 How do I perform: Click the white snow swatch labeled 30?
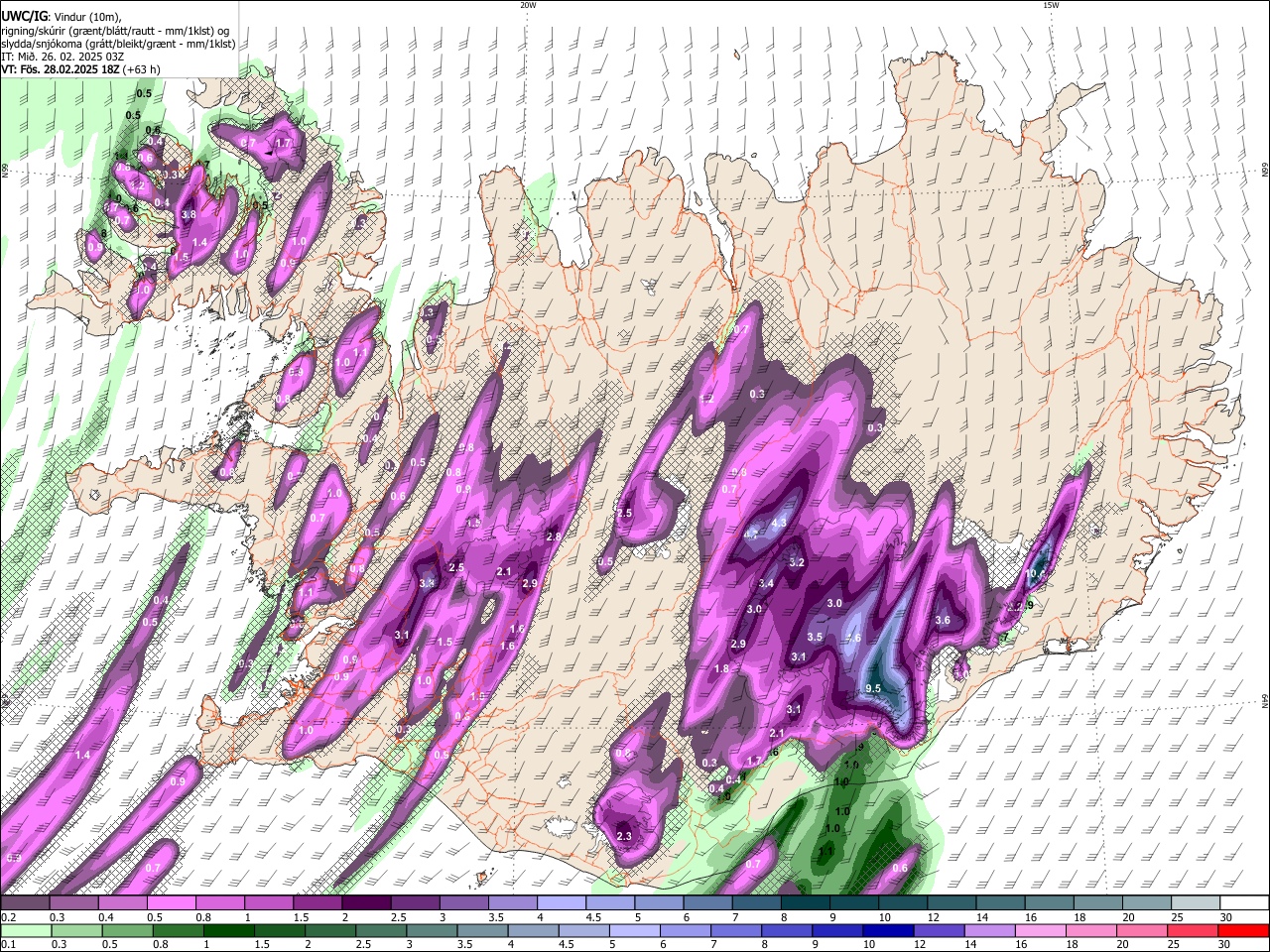(1244, 903)
